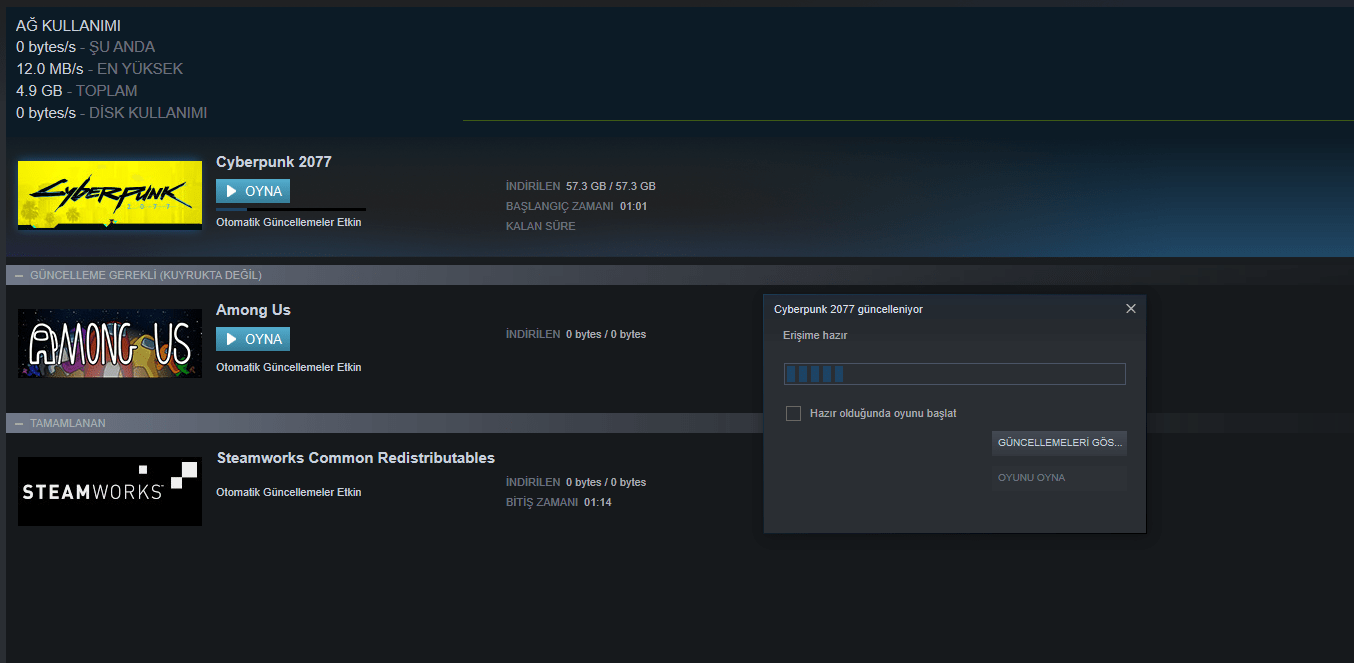Viewport: 1354px width, 663px height.
Task: Click Steamworks Common Redistributables title
Action: pyautogui.click(x=356, y=458)
